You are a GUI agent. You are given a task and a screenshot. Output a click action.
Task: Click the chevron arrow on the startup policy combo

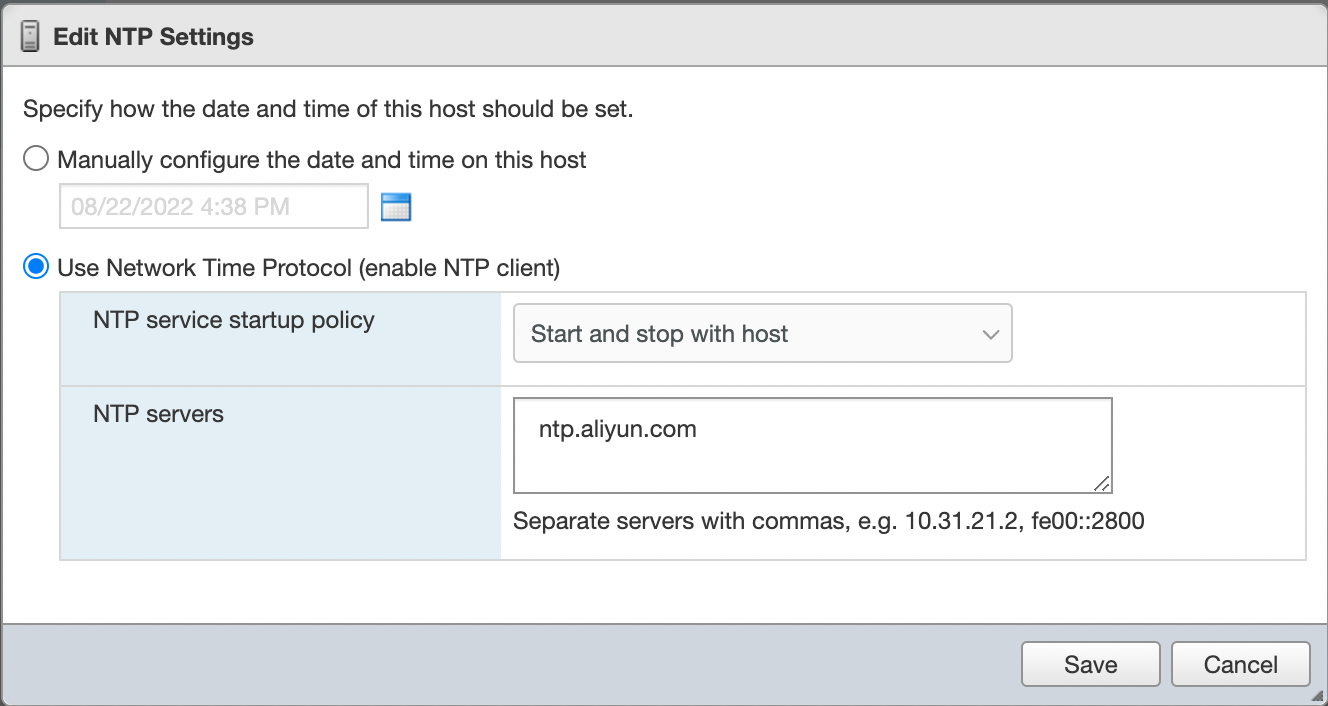991,334
